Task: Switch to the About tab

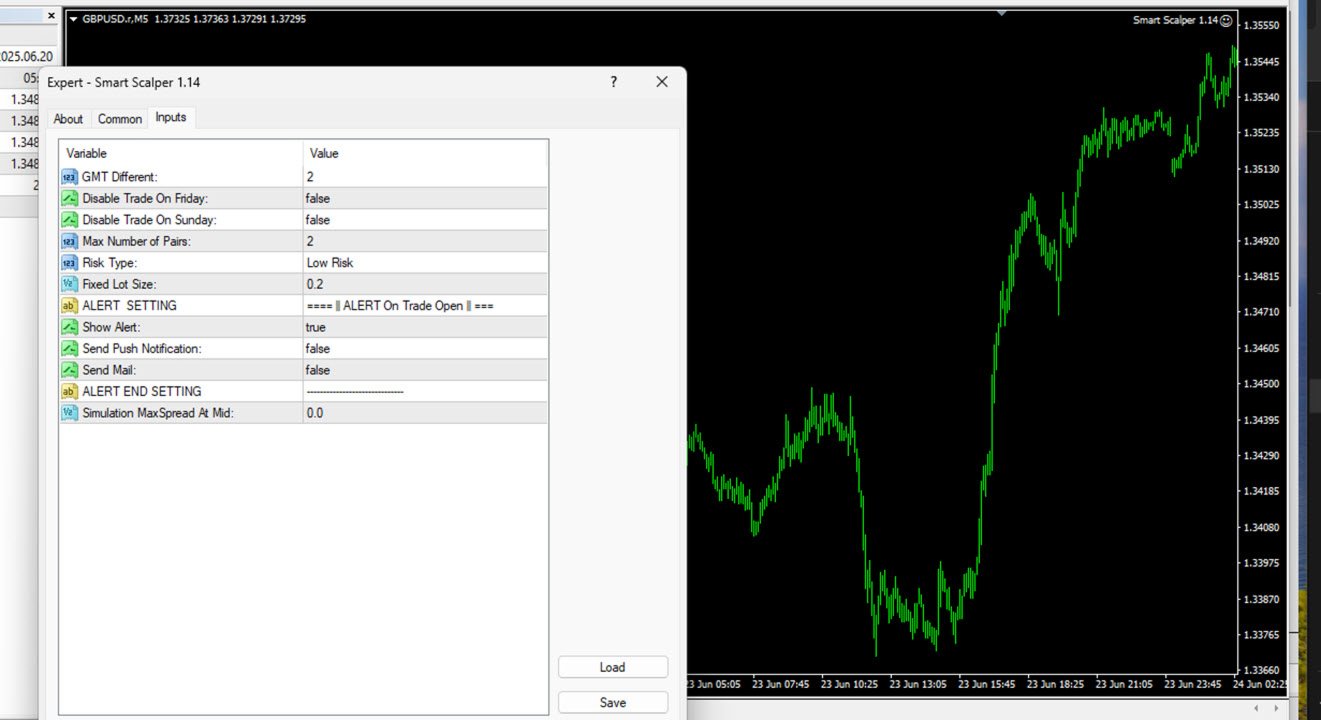Action: pos(68,119)
